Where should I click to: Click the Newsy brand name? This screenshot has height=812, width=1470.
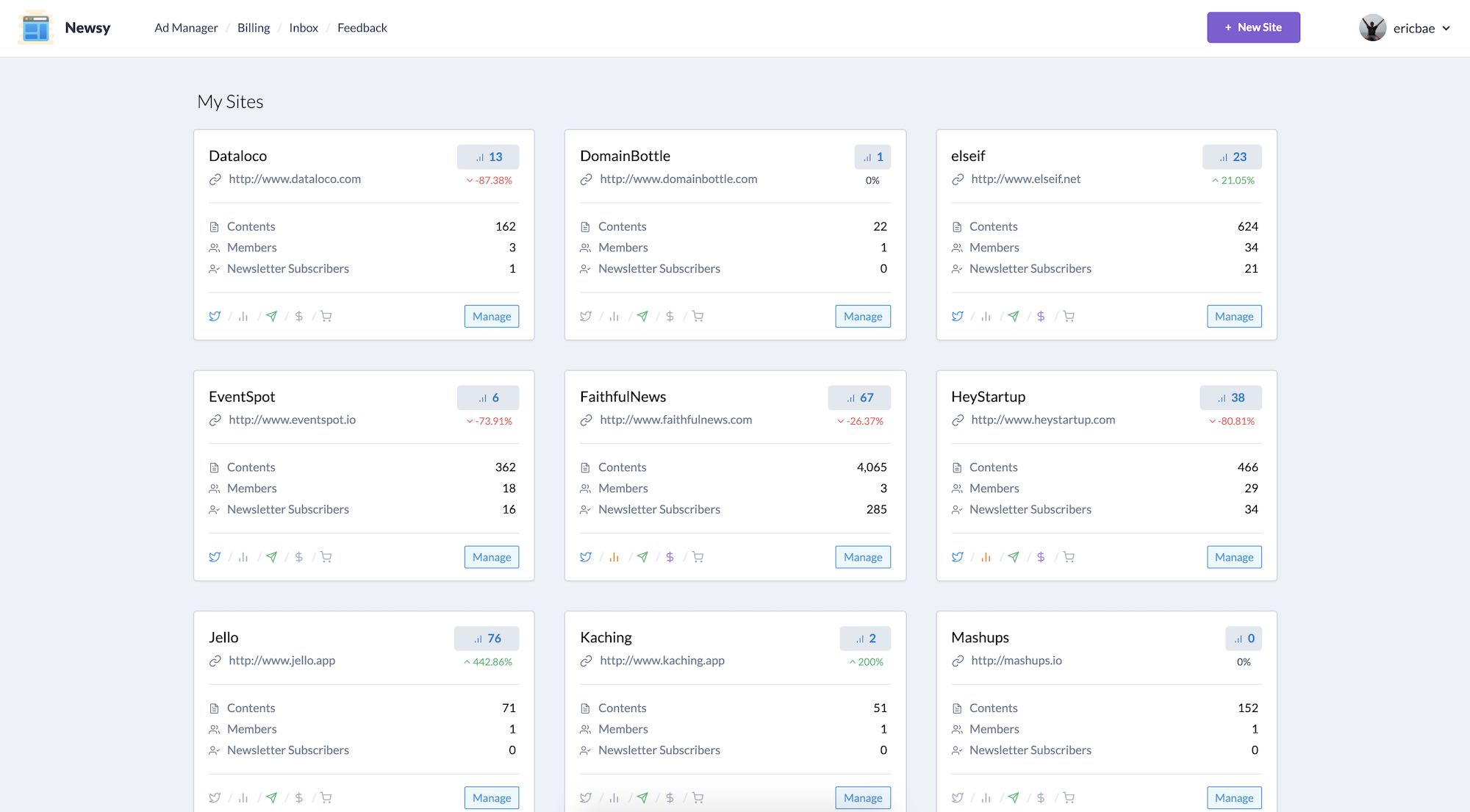pyautogui.click(x=87, y=28)
